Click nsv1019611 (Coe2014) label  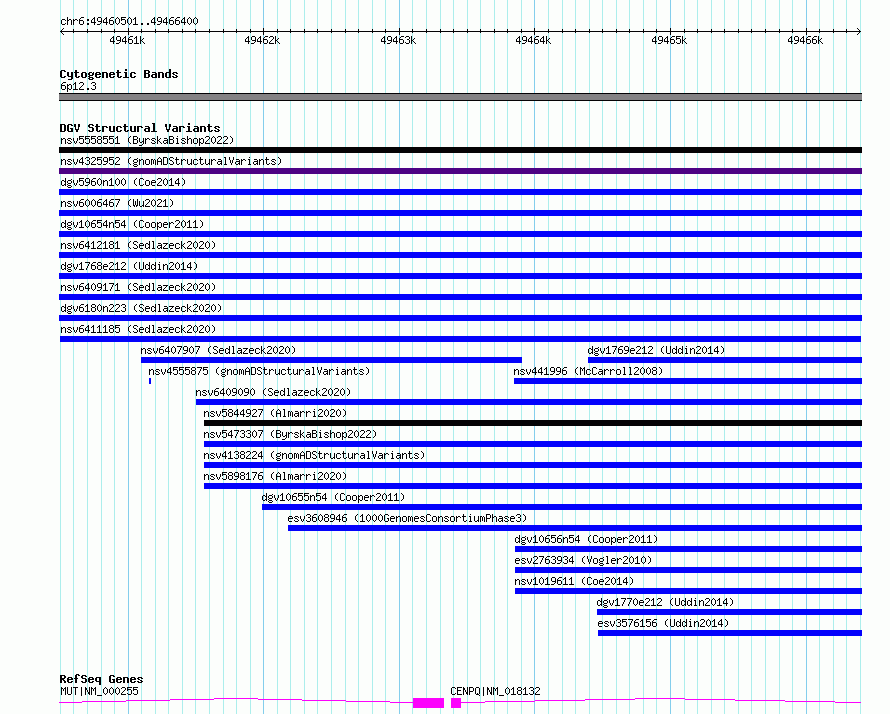tap(574, 581)
